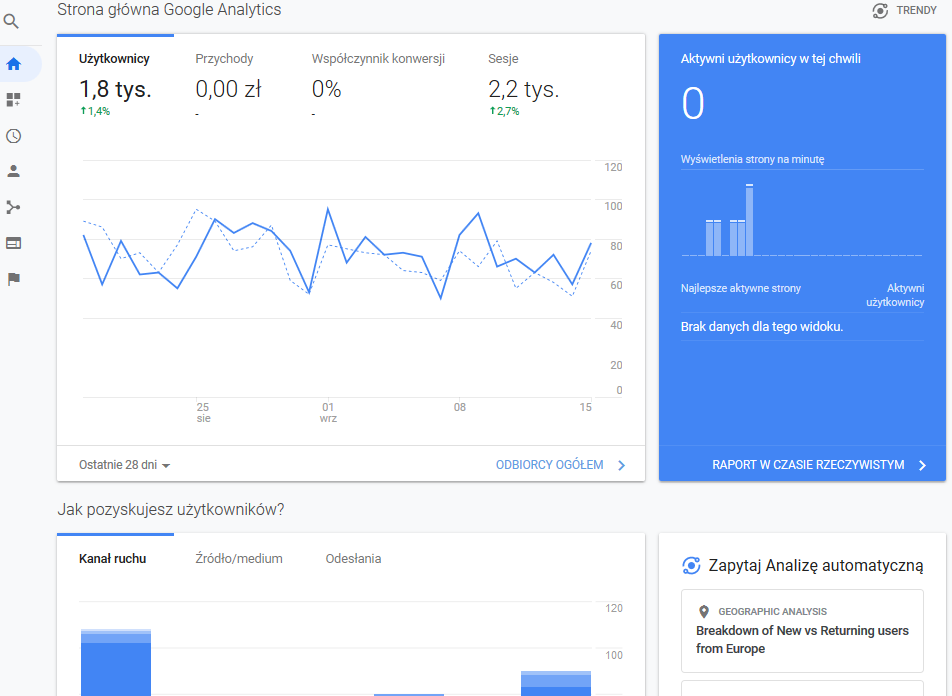Image resolution: width=952 pixels, height=696 pixels.
Task: Open the Behavior icon in sidebar
Action: (14, 243)
